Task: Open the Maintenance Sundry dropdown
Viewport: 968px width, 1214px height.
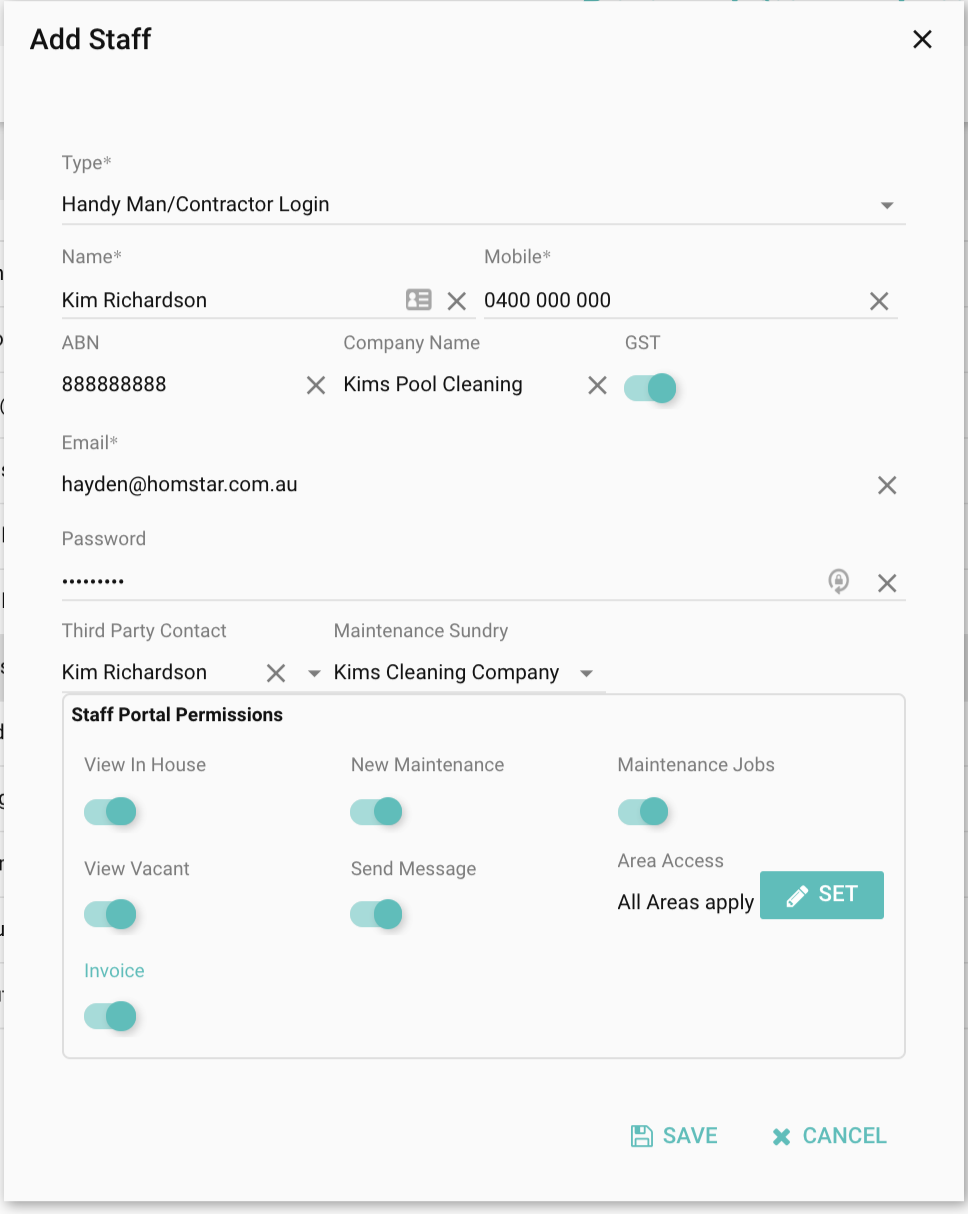Action: (587, 673)
